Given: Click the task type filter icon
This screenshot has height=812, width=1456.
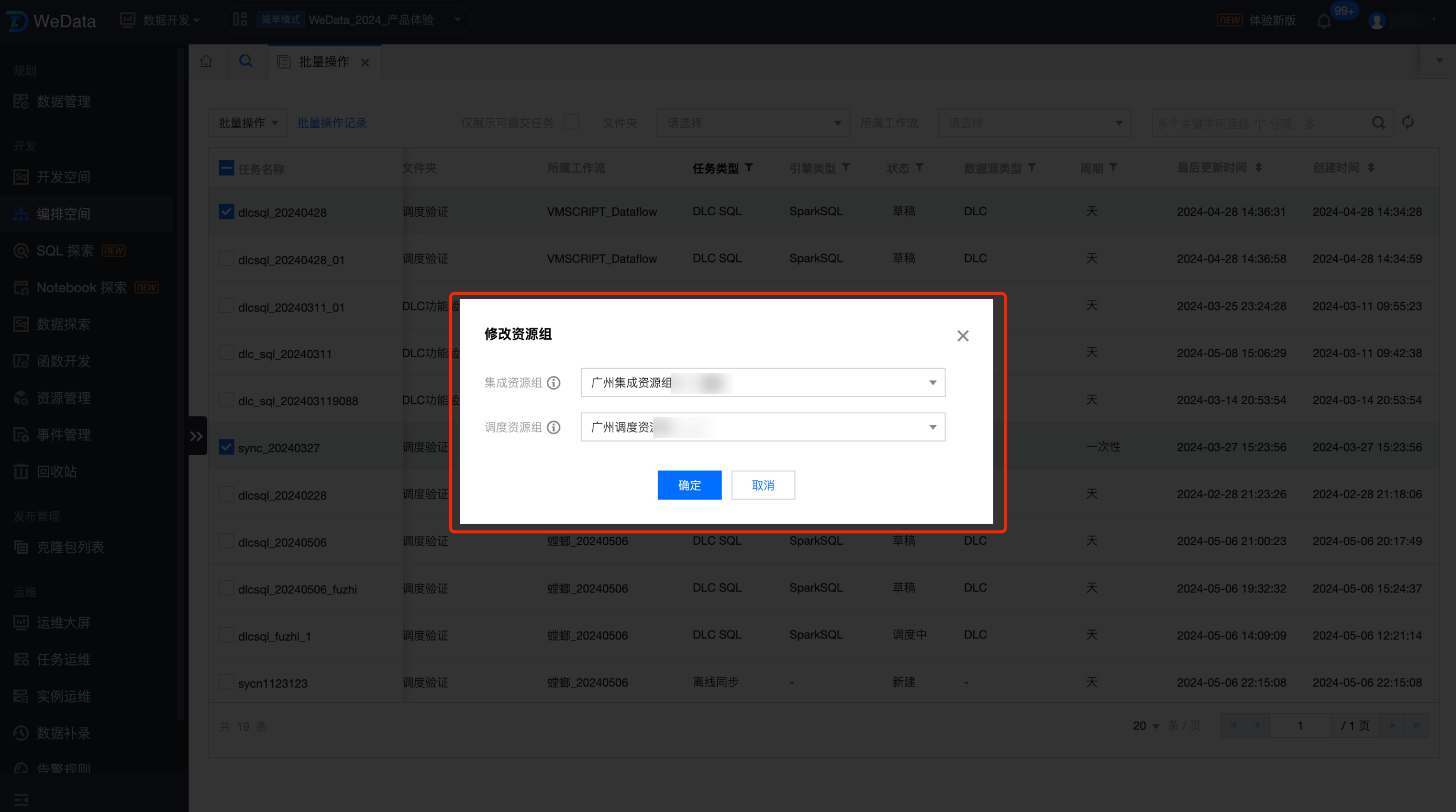Looking at the screenshot, I should click(x=749, y=168).
